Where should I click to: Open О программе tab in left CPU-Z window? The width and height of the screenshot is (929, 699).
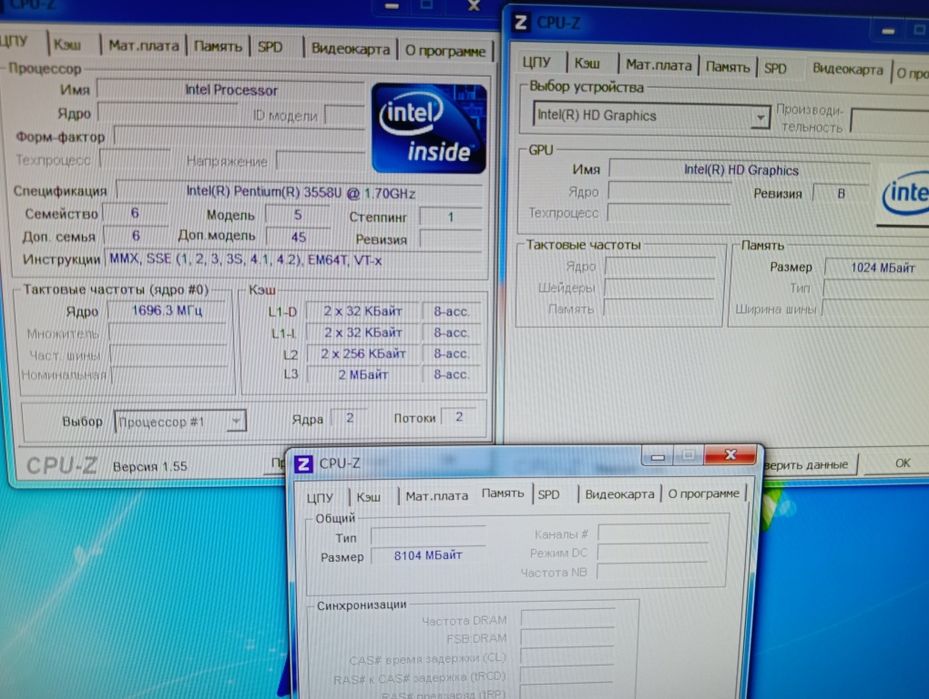(x=445, y=51)
